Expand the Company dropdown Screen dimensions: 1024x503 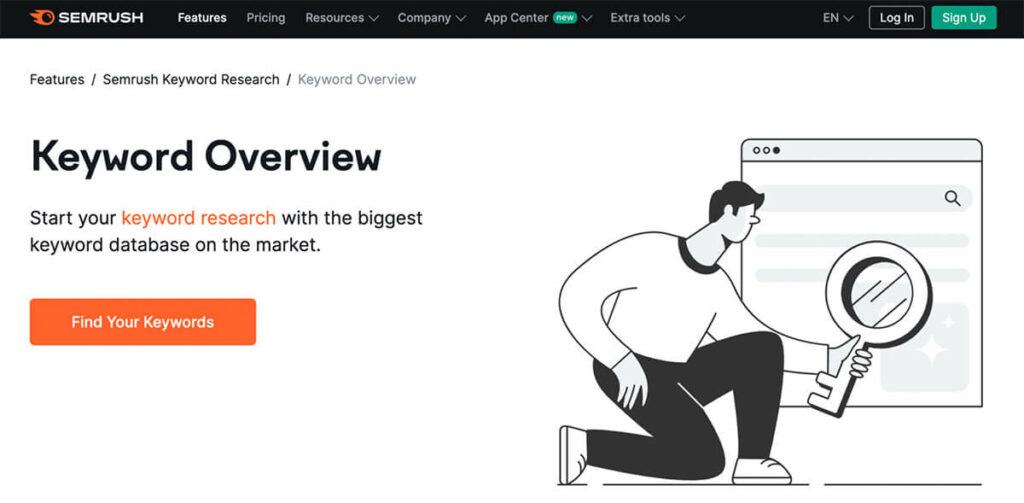click(431, 18)
